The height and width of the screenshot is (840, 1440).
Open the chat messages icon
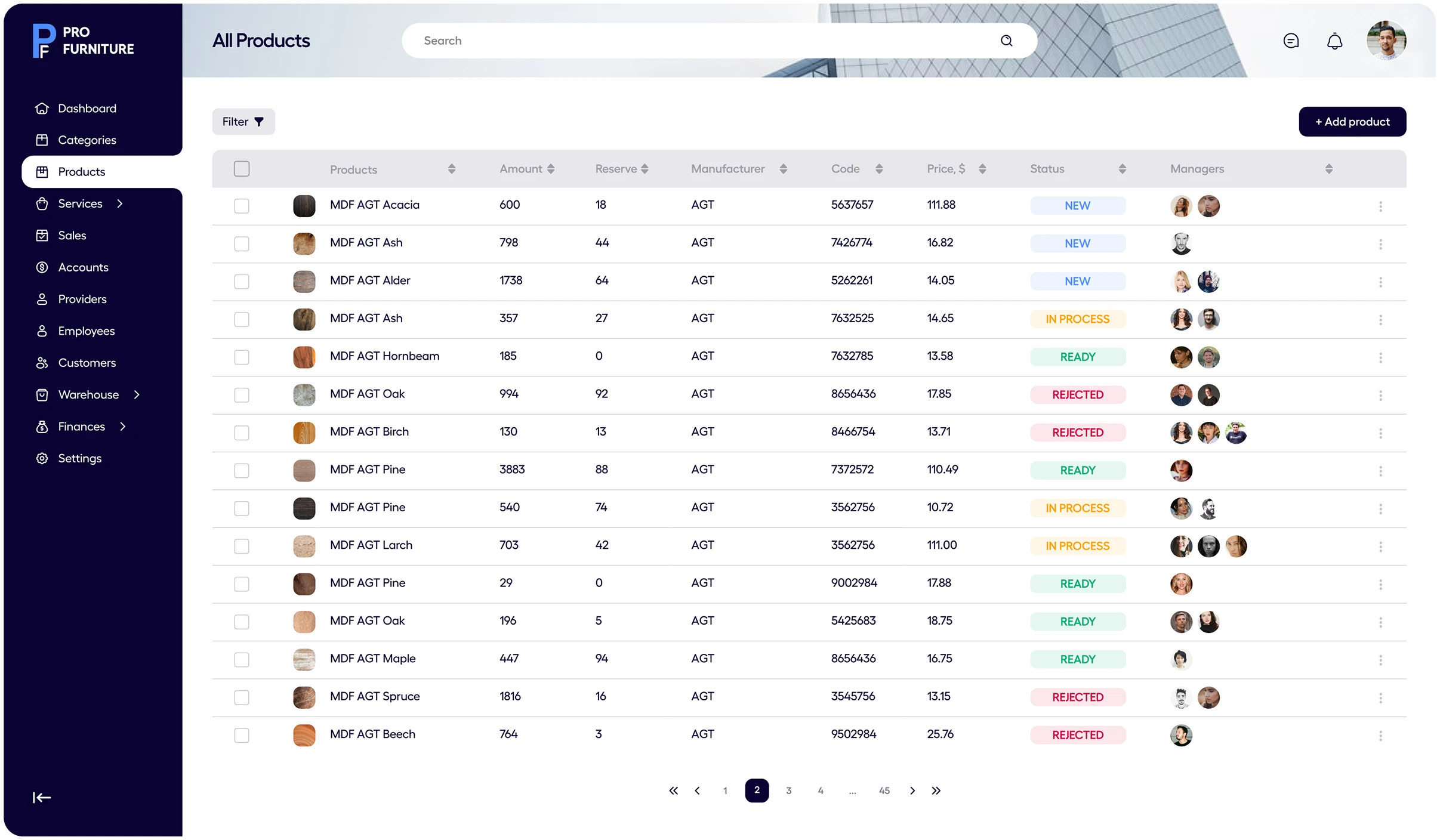pyautogui.click(x=1291, y=41)
